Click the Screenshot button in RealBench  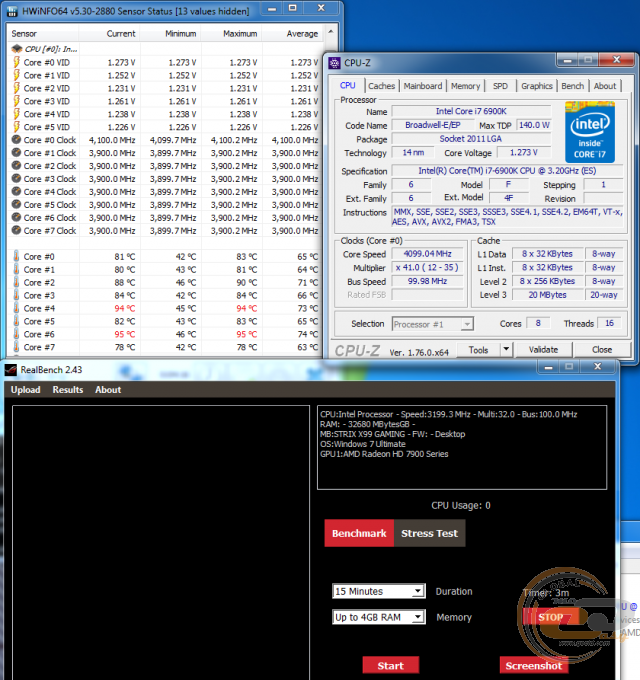pyautogui.click(x=533, y=665)
